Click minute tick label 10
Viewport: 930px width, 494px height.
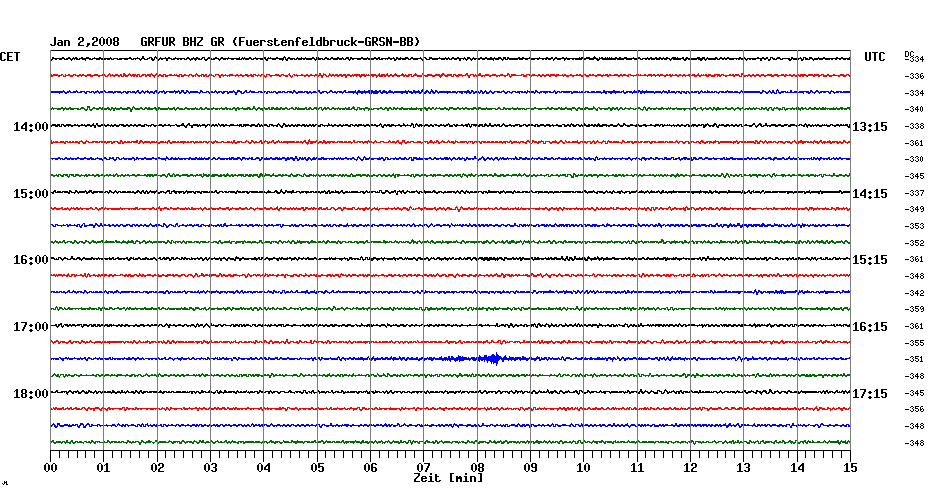click(x=584, y=467)
